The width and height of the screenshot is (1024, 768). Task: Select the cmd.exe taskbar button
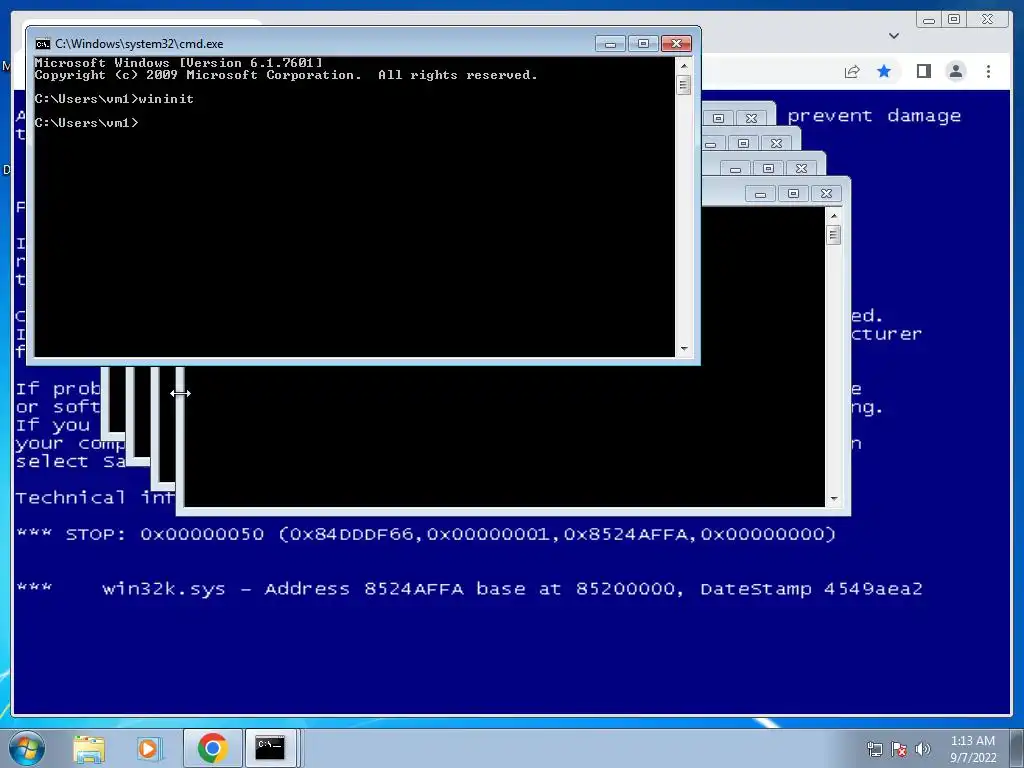tap(270, 748)
